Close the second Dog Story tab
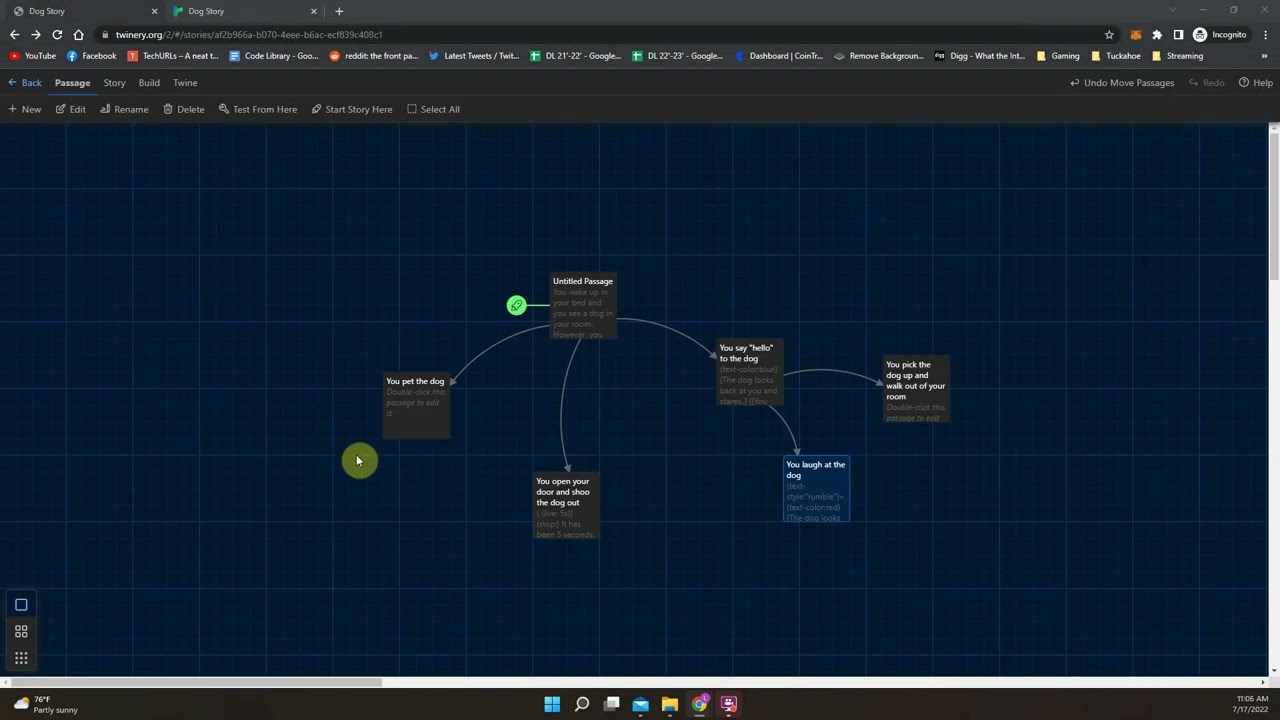The height and width of the screenshot is (720, 1280). click(x=314, y=11)
